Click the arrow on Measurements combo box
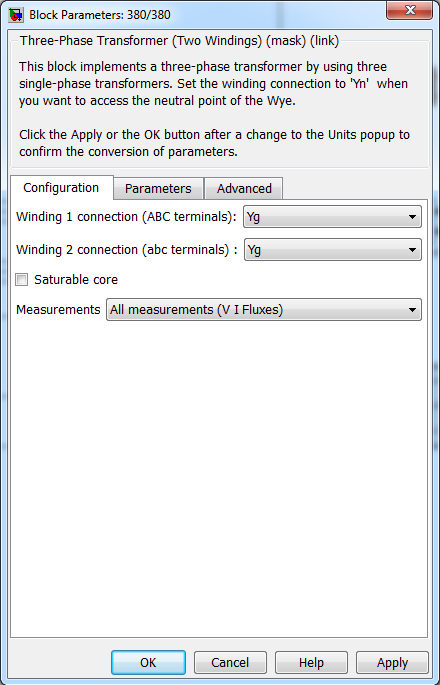Viewport: 440px width, 685px height. click(x=412, y=310)
